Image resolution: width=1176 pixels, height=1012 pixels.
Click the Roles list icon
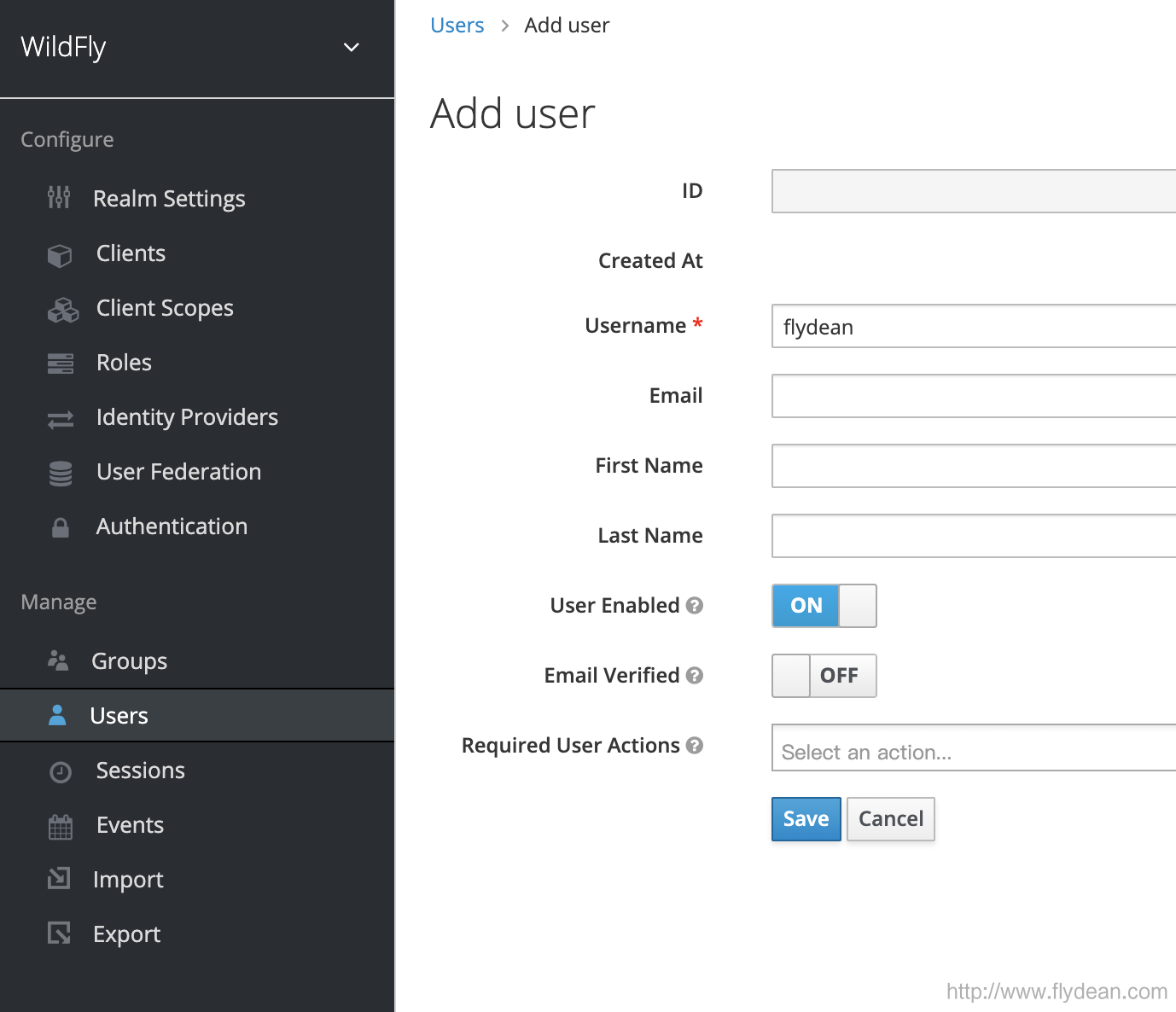point(61,364)
